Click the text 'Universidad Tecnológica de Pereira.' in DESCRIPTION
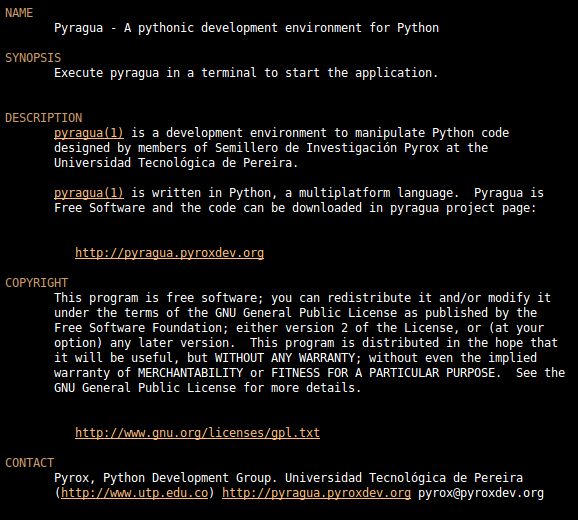The image size is (578, 520). point(176,163)
